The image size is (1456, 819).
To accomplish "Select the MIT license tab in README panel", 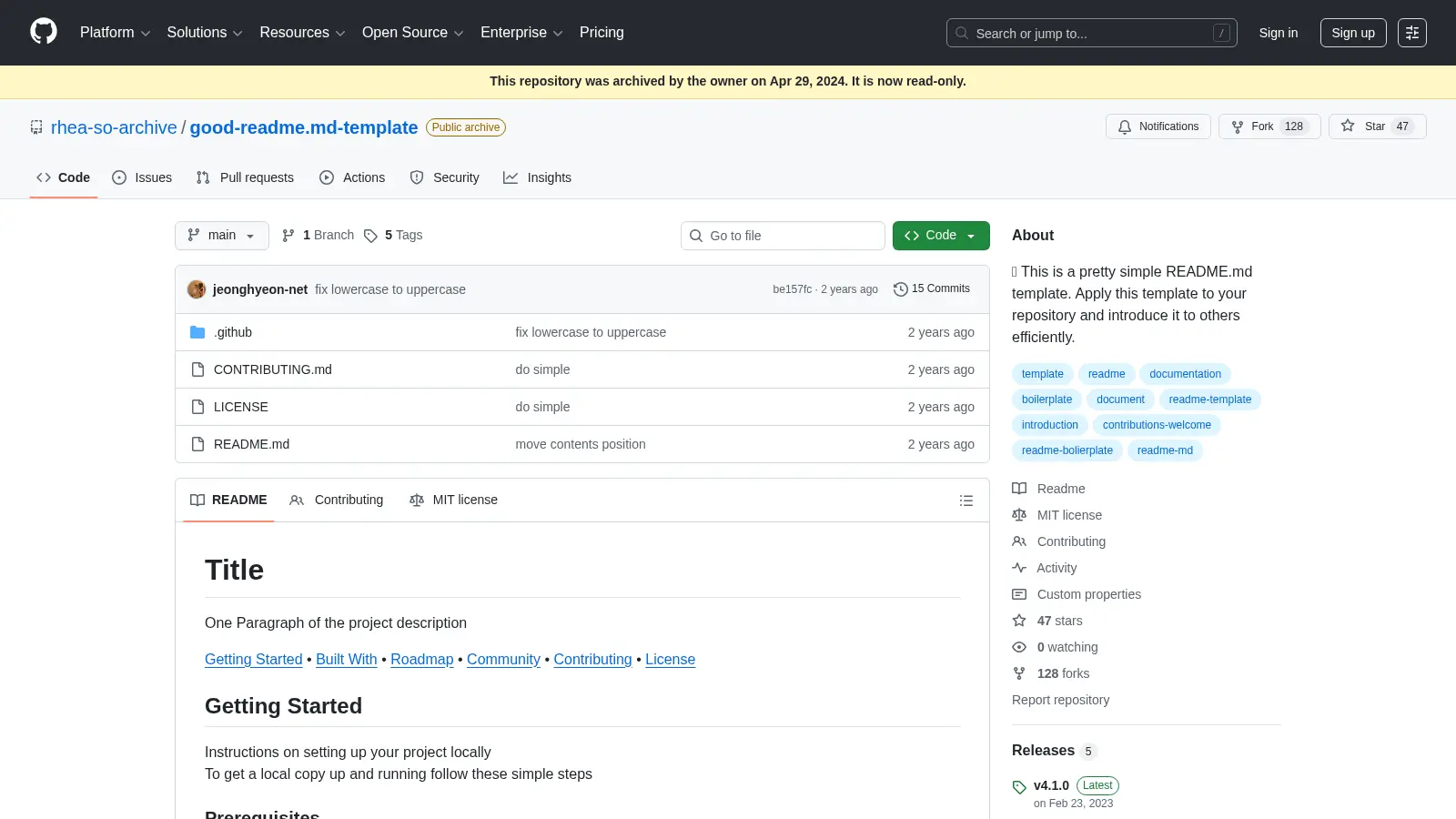I will coord(453,500).
